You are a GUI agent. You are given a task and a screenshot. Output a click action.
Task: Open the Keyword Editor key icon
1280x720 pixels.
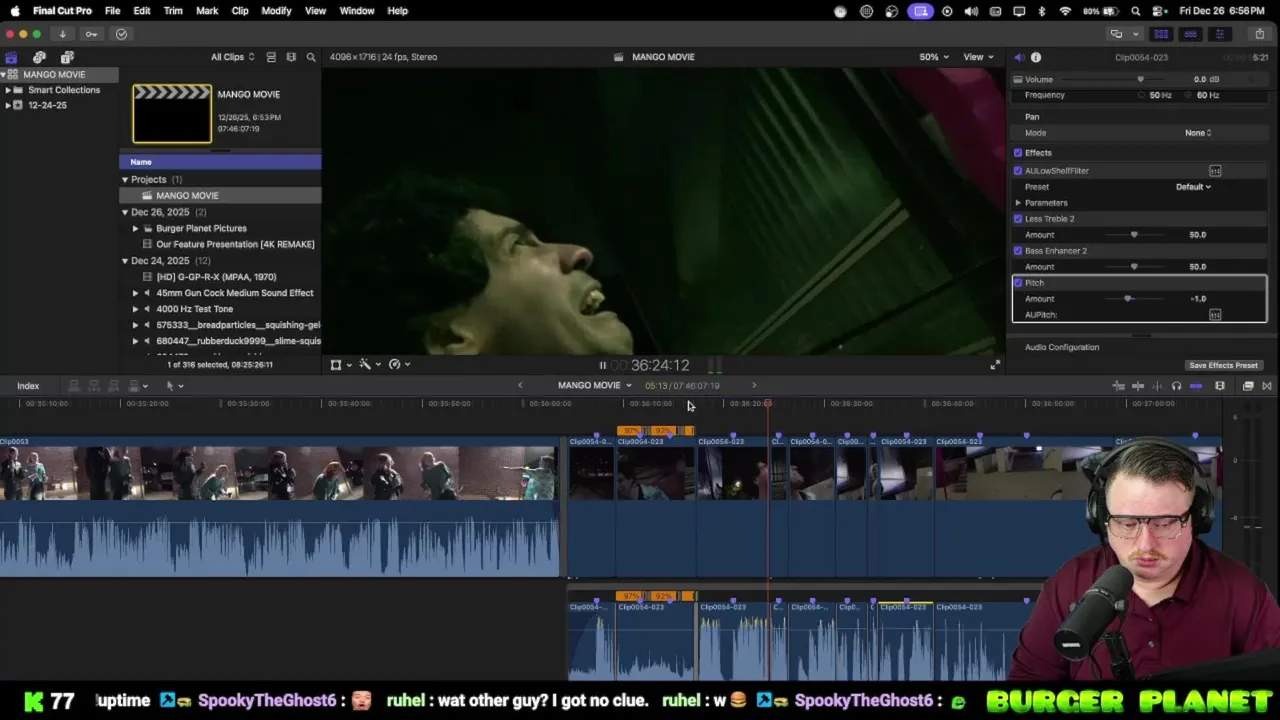point(91,34)
